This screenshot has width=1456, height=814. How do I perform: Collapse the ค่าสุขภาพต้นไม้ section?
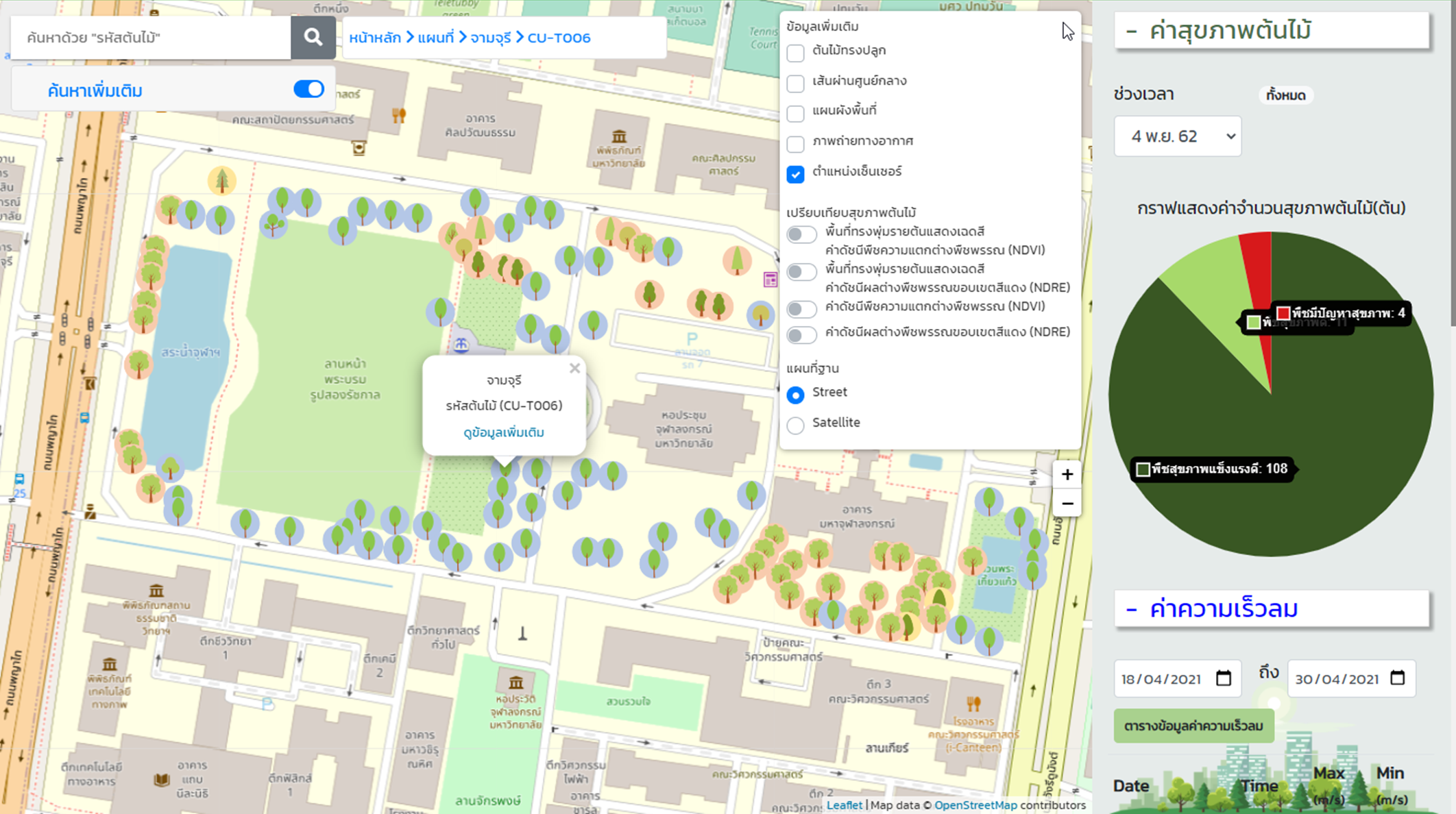pyautogui.click(x=1132, y=32)
